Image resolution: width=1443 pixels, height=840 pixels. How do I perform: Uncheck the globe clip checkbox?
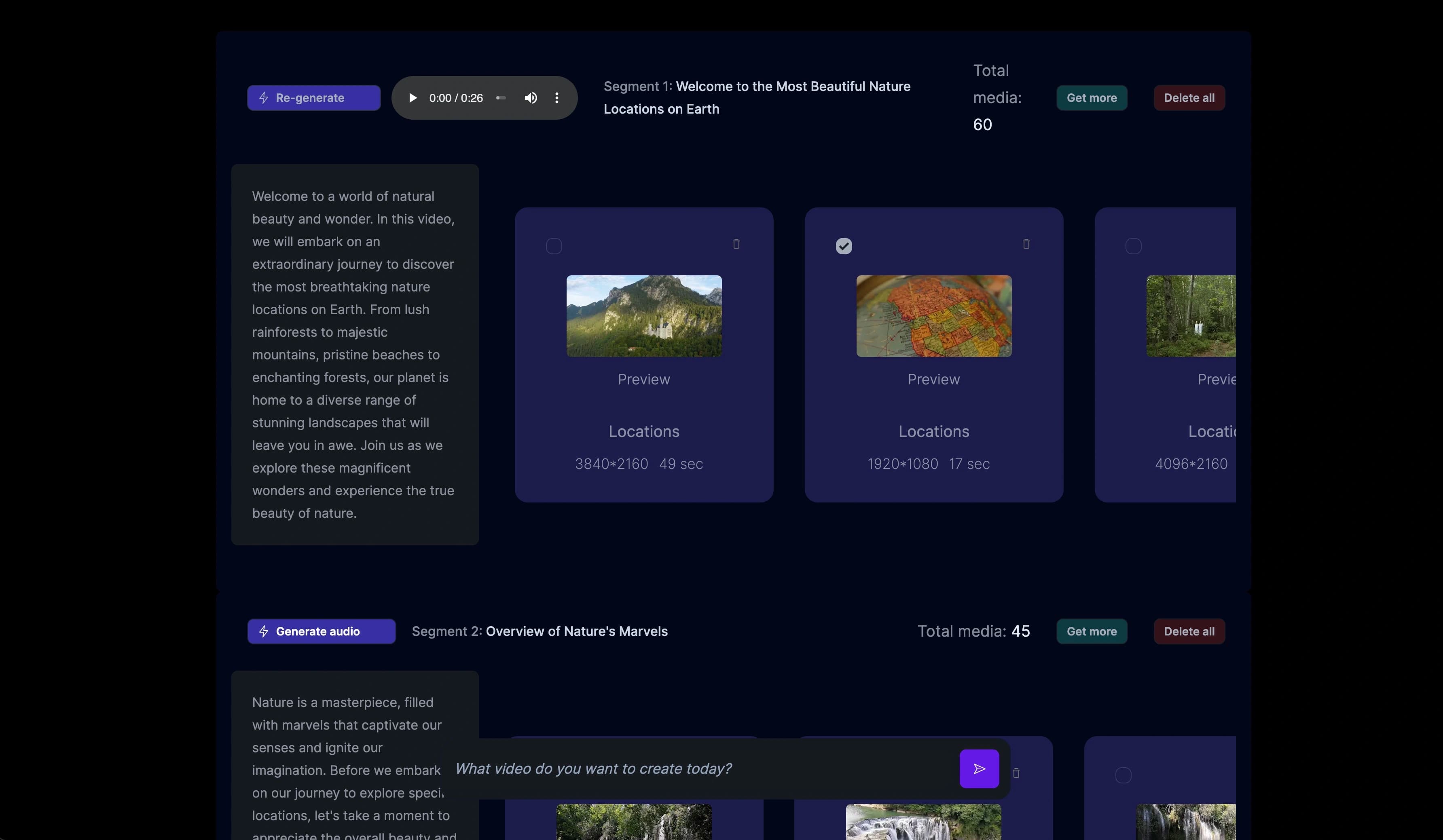844,246
